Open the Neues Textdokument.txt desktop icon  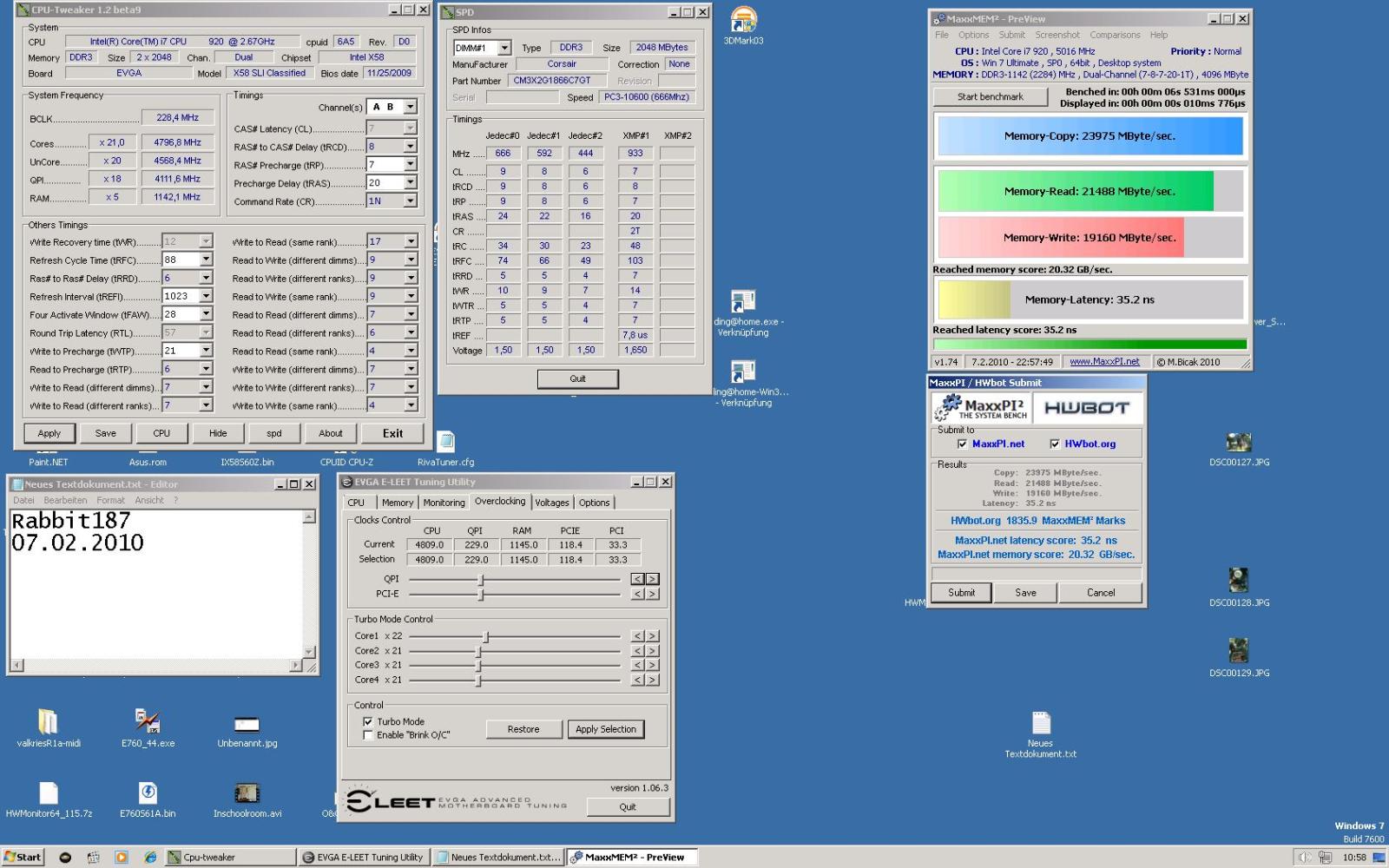pyautogui.click(x=1041, y=722)
